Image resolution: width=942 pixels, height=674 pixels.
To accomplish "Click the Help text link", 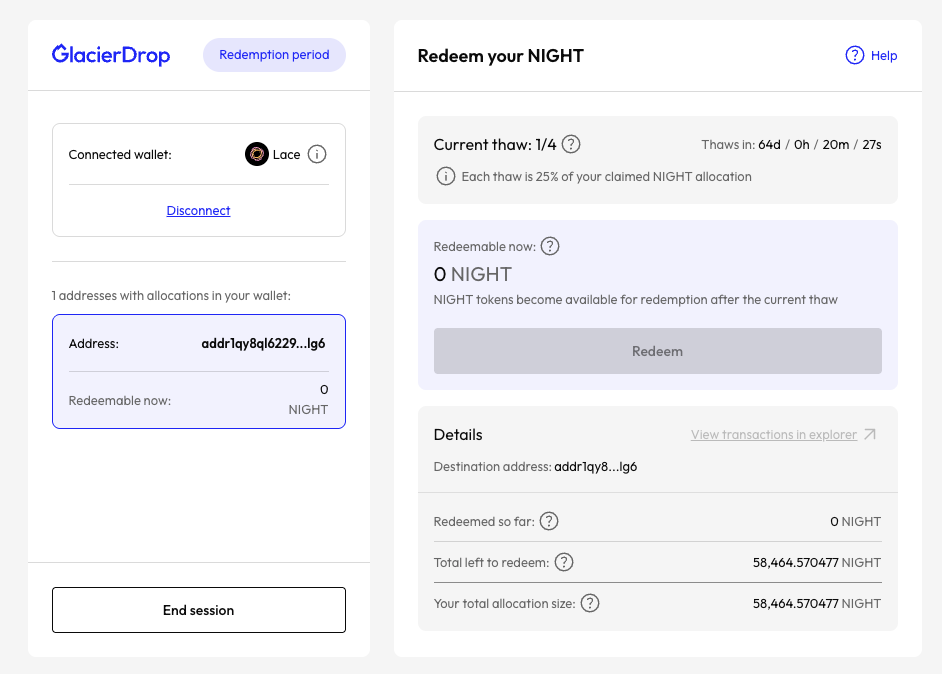I will 884,56.
